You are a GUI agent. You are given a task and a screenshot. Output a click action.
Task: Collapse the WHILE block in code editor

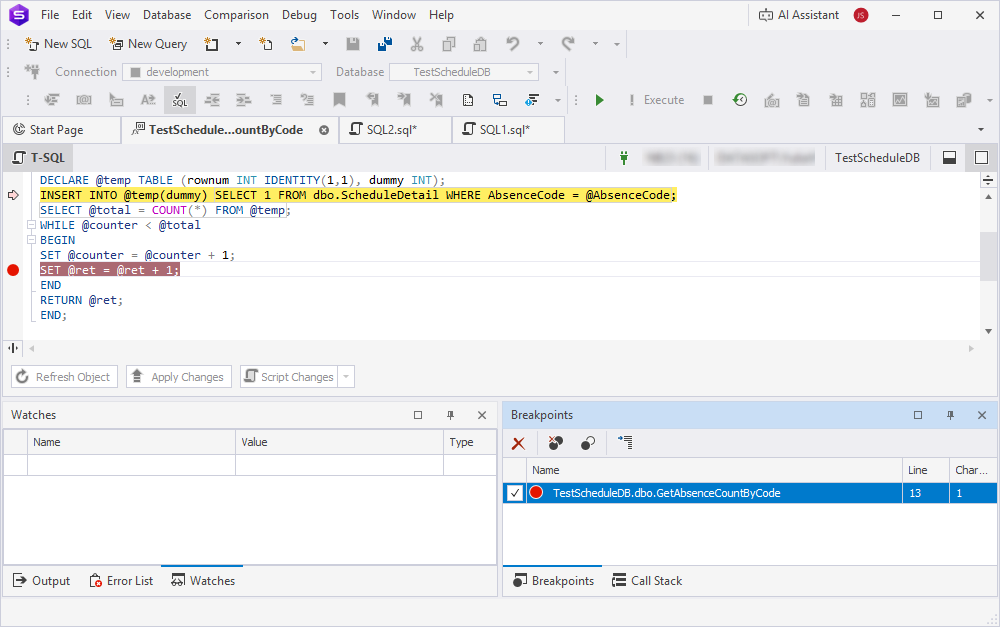(x=31, y=225)
